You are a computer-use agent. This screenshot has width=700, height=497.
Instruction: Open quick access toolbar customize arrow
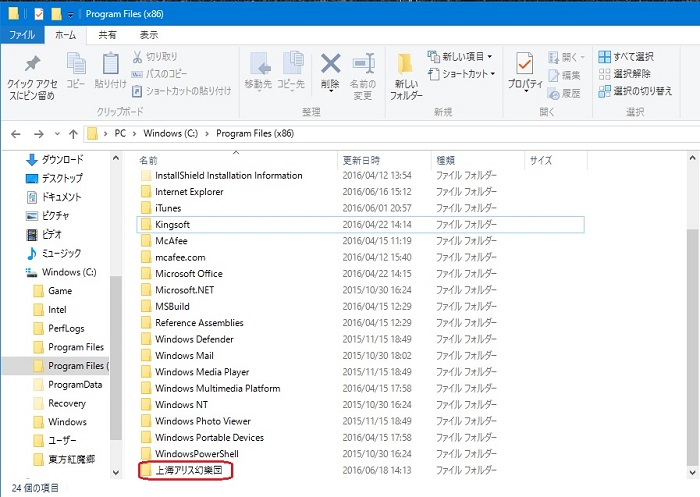click(71, 15)
